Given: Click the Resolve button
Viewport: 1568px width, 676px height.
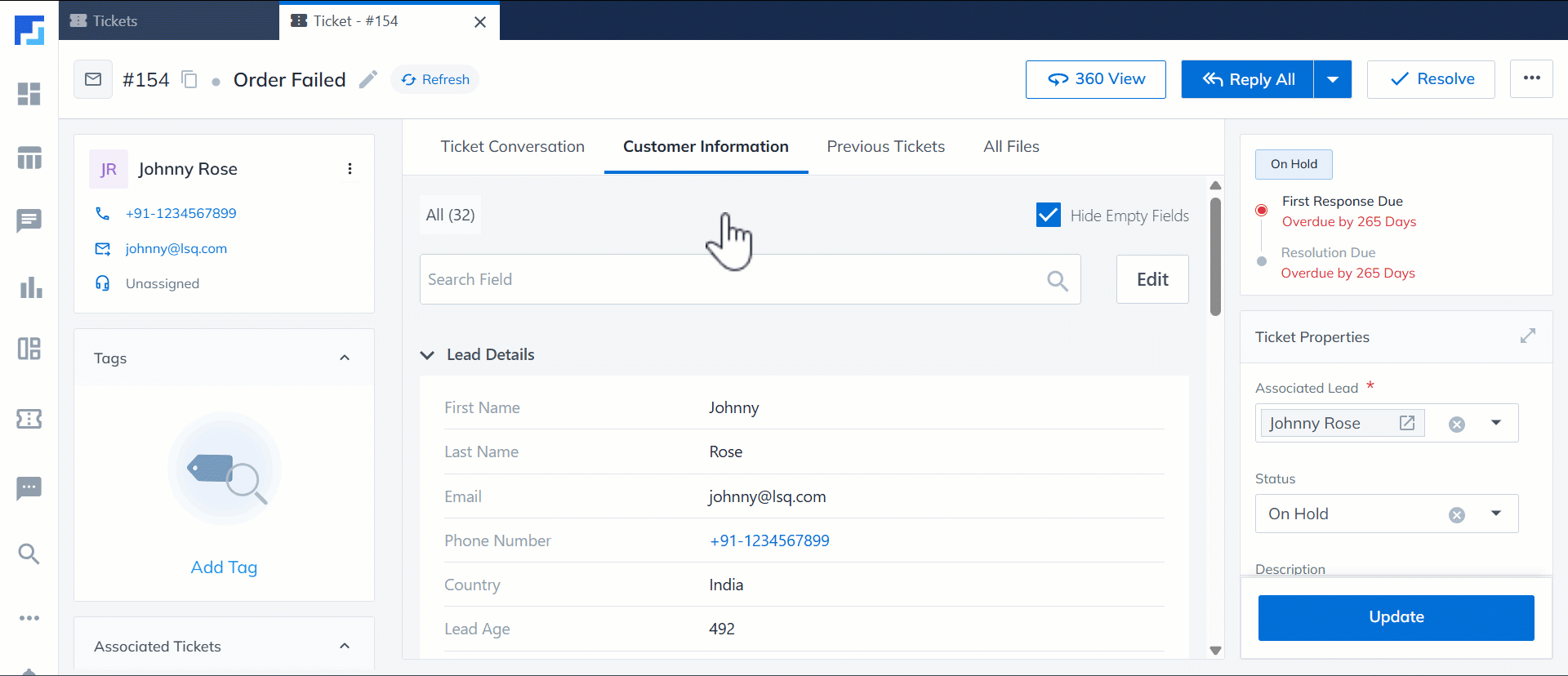Looking at the screenshot, I should tap(1431, 79).
